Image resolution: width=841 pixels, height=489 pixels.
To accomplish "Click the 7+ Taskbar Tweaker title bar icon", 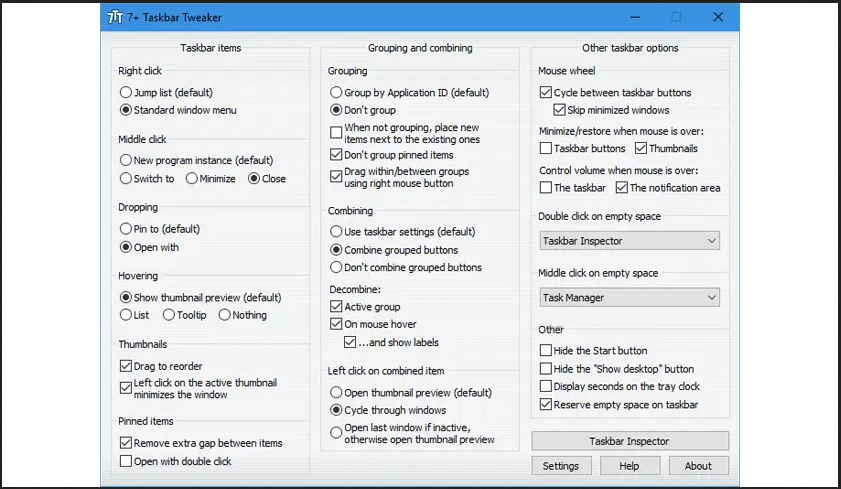I will (x=116, y=17).
